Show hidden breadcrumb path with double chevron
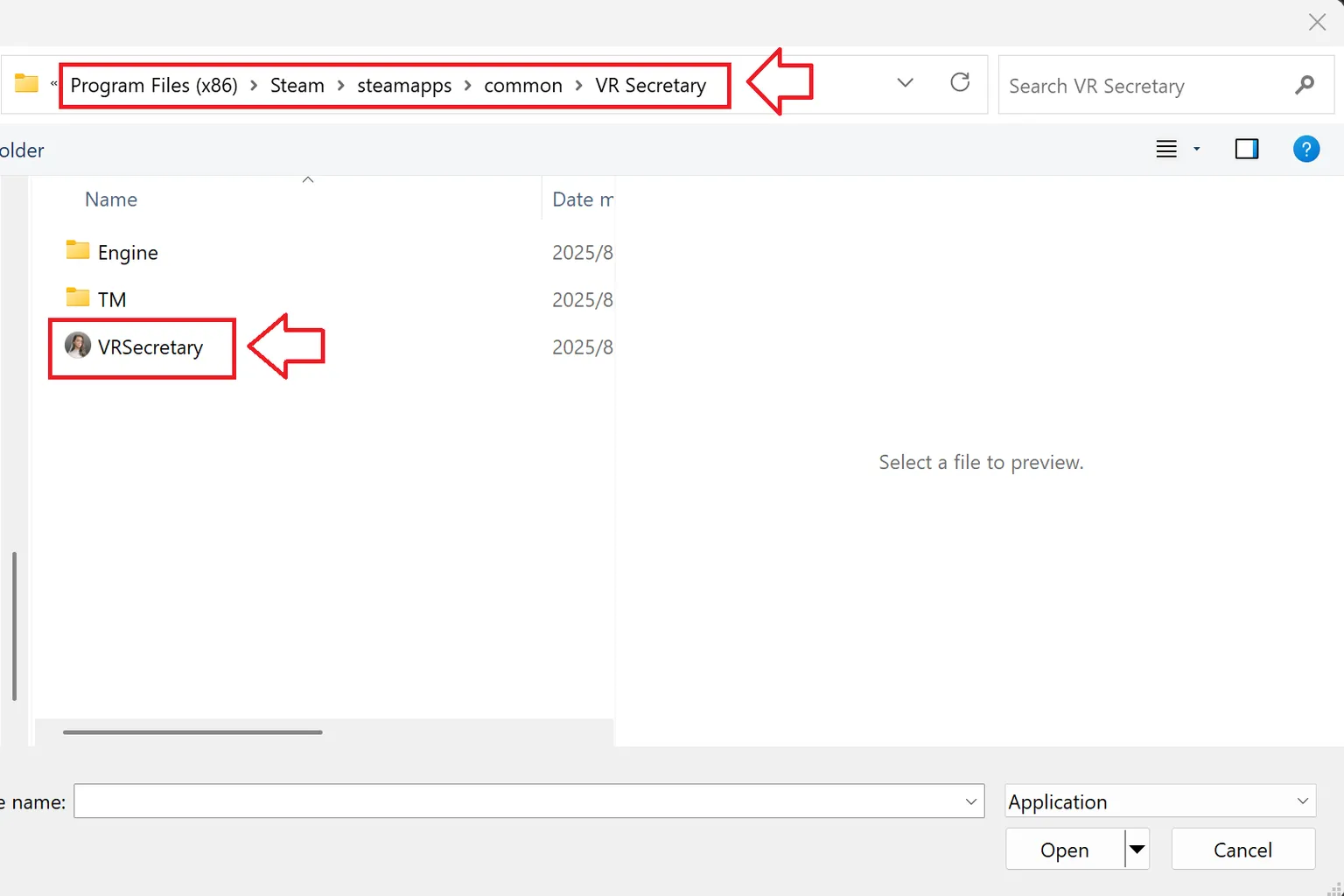Viewport: 1344px width, 896px height. pyautogui.click(x=53, y=84)
